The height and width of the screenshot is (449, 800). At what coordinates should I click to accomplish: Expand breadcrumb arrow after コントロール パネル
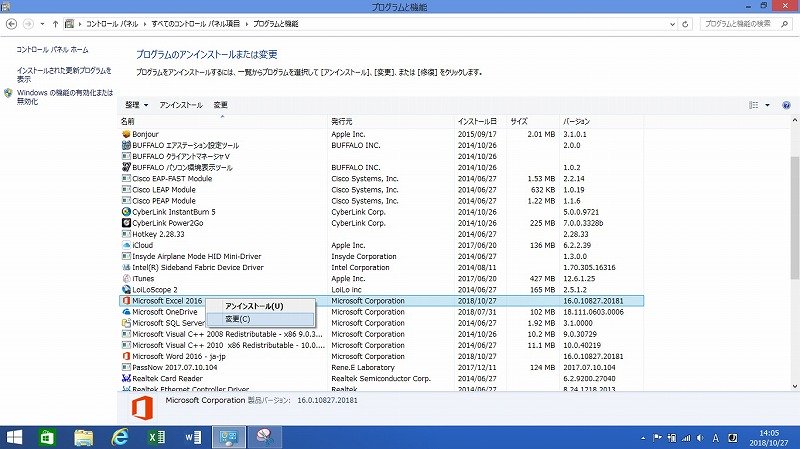145,24
